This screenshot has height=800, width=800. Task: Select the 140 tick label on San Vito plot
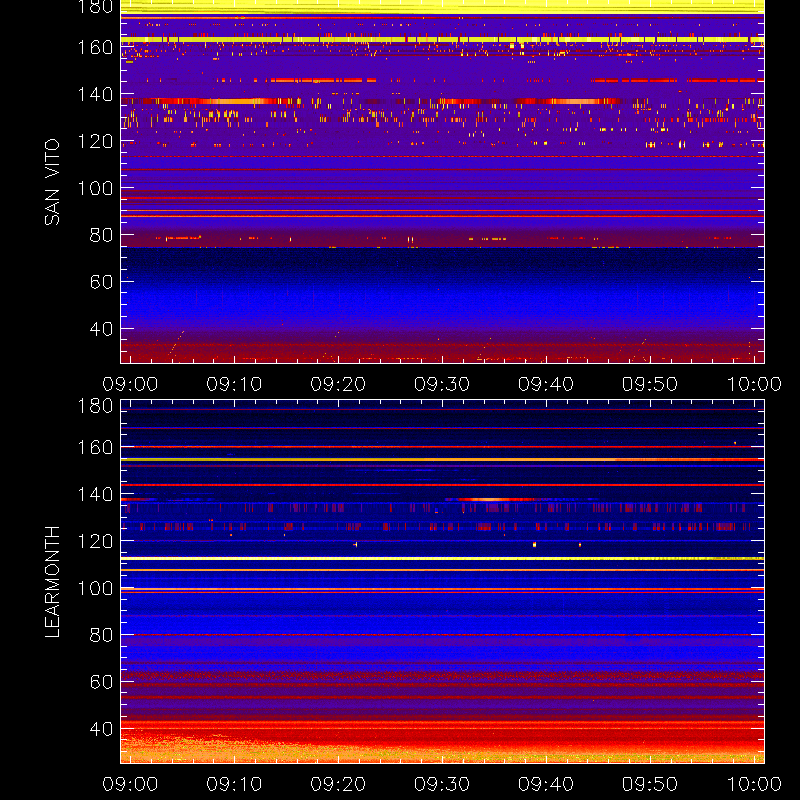(95, 94)
